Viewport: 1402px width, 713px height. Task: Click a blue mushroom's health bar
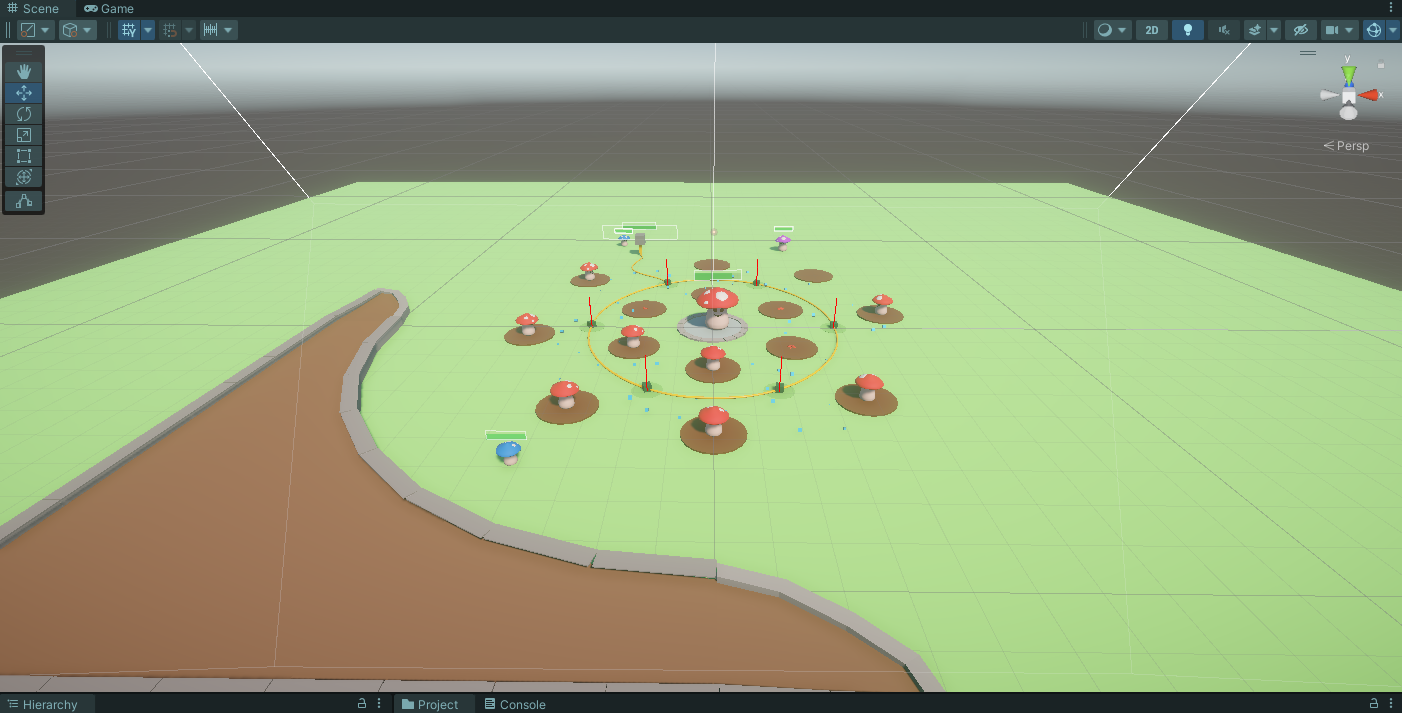[505, 436]
